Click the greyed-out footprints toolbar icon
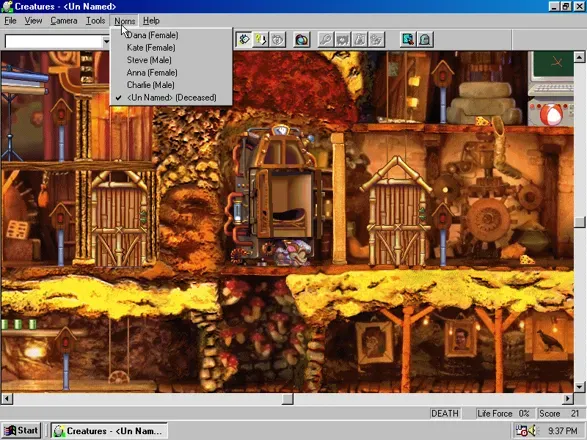 click(376, 39)
